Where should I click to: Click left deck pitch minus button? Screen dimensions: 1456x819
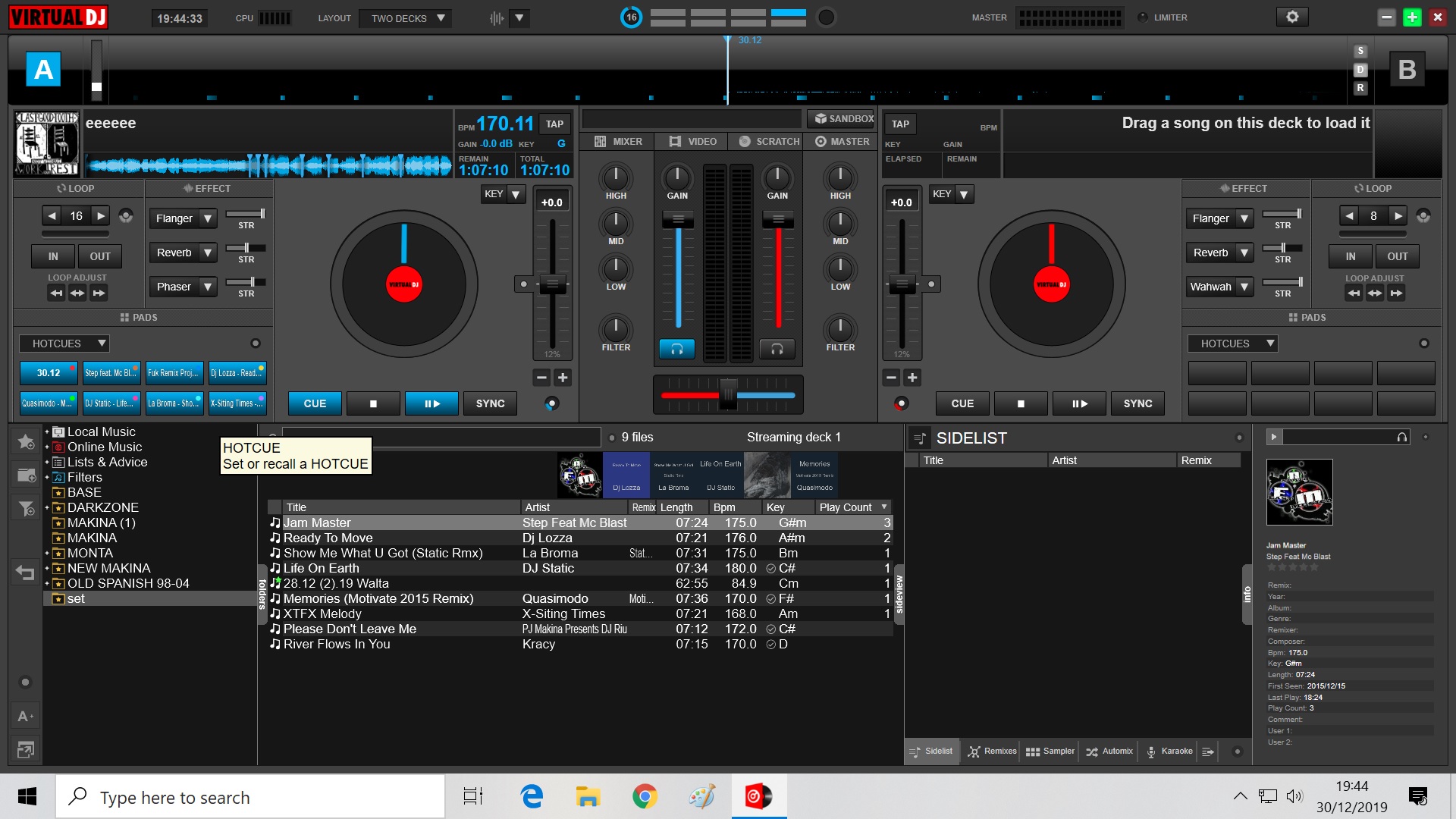(x=541, y=378)
